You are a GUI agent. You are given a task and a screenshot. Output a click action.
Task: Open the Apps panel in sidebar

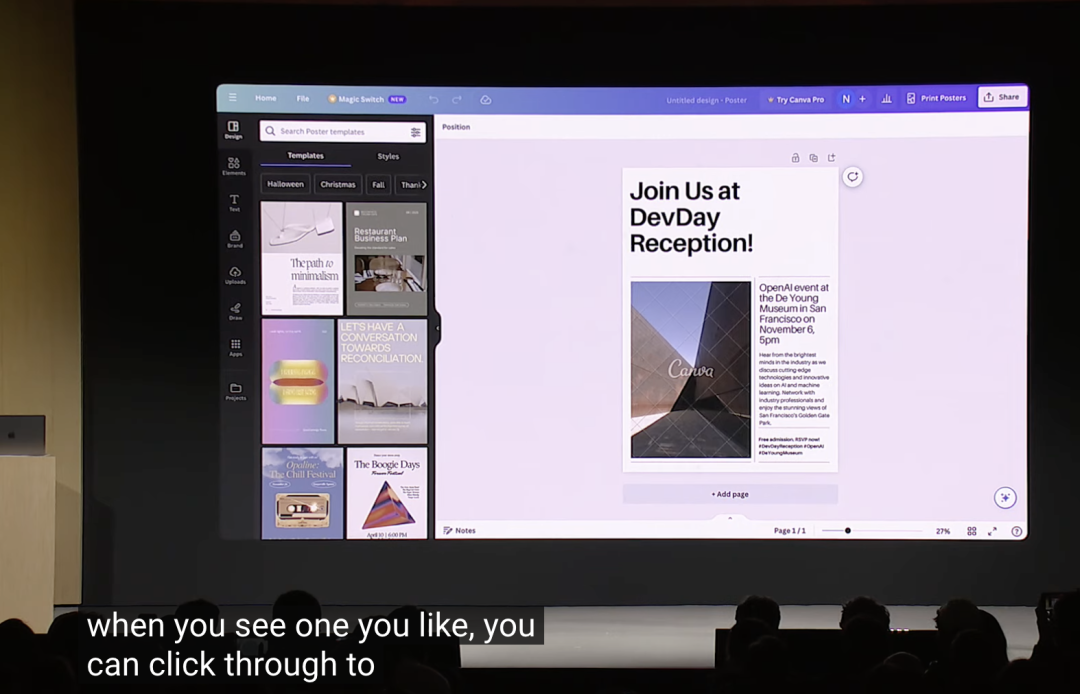pyautogui.click(x=236, y=348)
